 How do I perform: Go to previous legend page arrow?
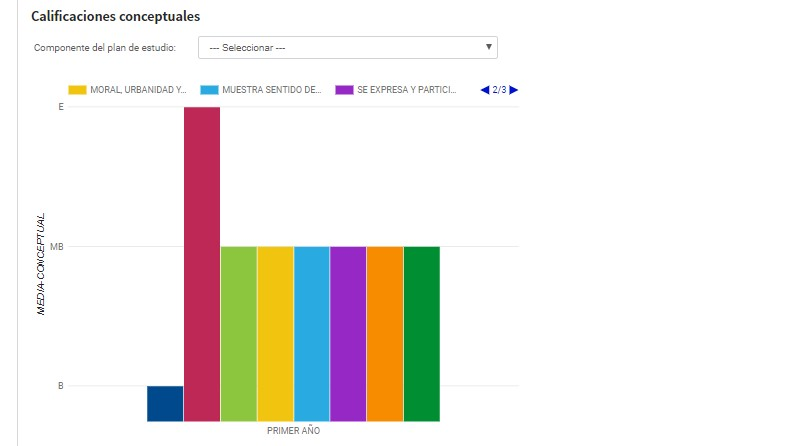tap(485, 90)
